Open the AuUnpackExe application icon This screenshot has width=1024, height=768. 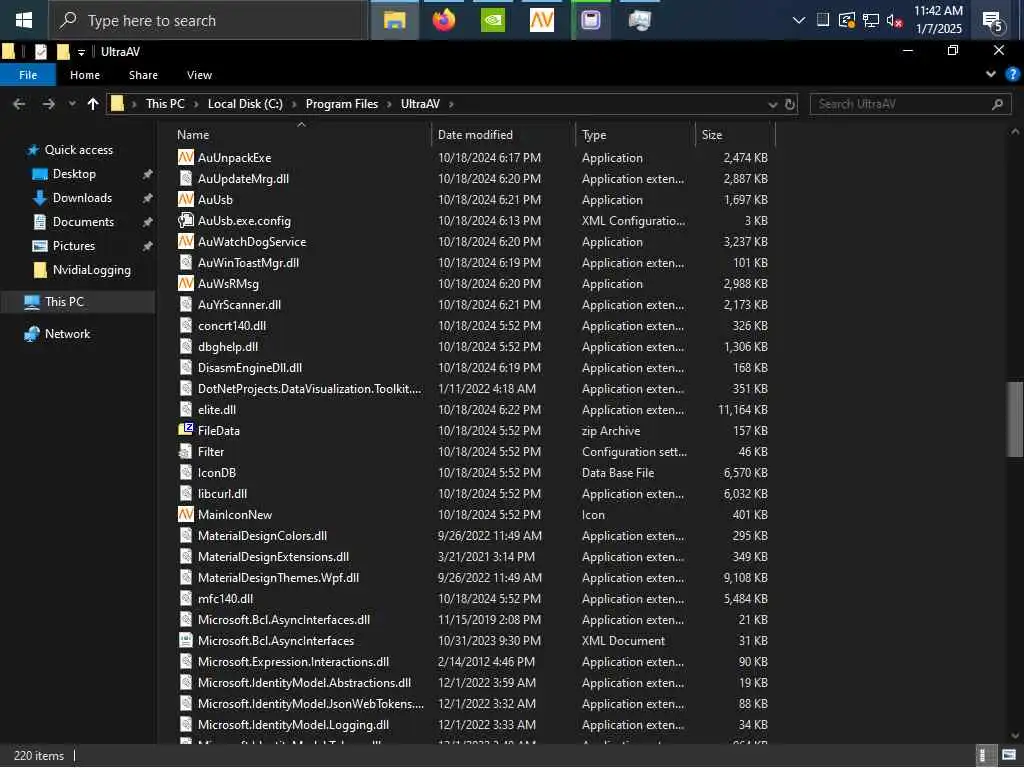(x=186, y=157)
